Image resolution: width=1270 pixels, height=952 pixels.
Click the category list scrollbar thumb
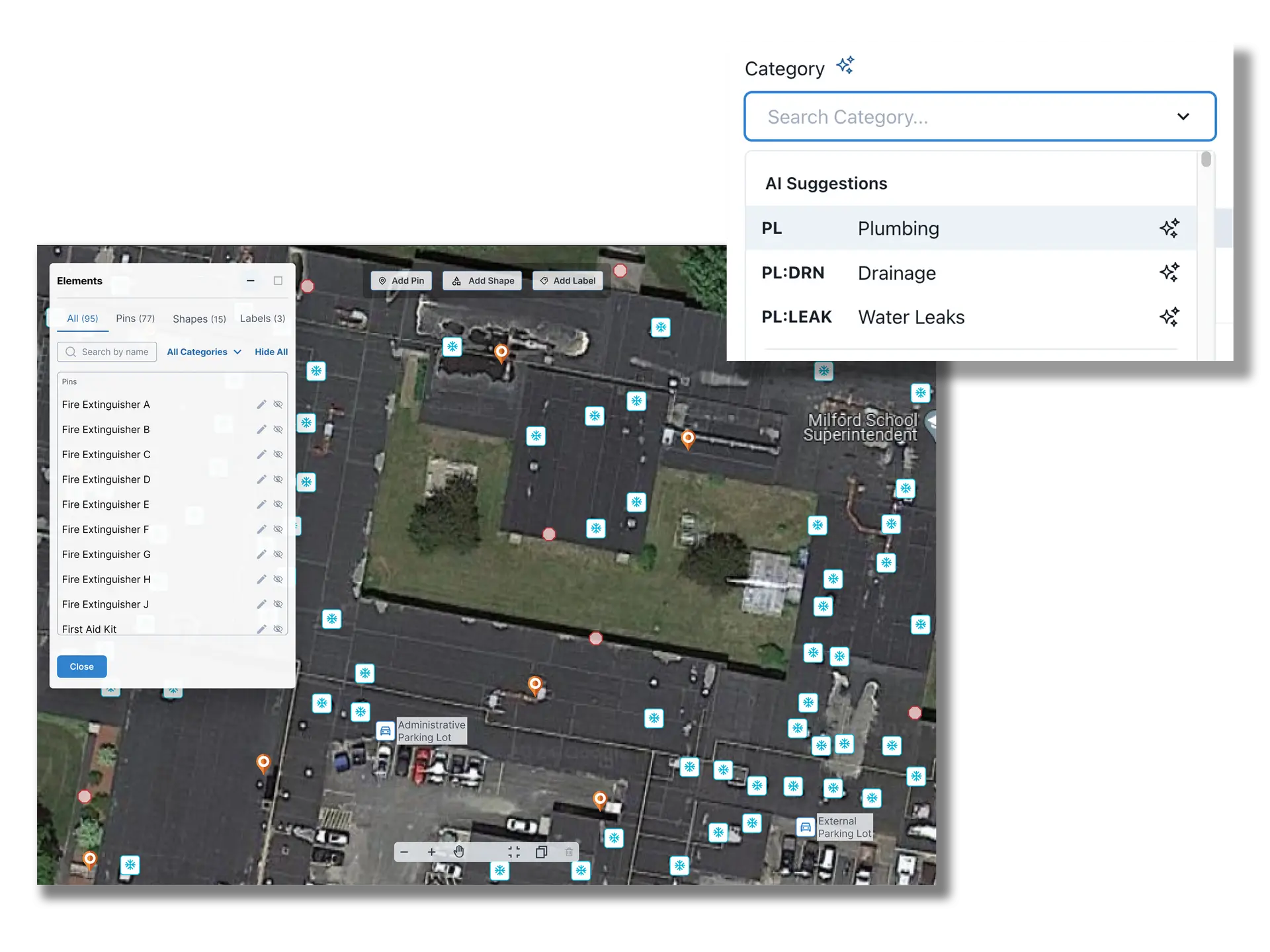1206,159
